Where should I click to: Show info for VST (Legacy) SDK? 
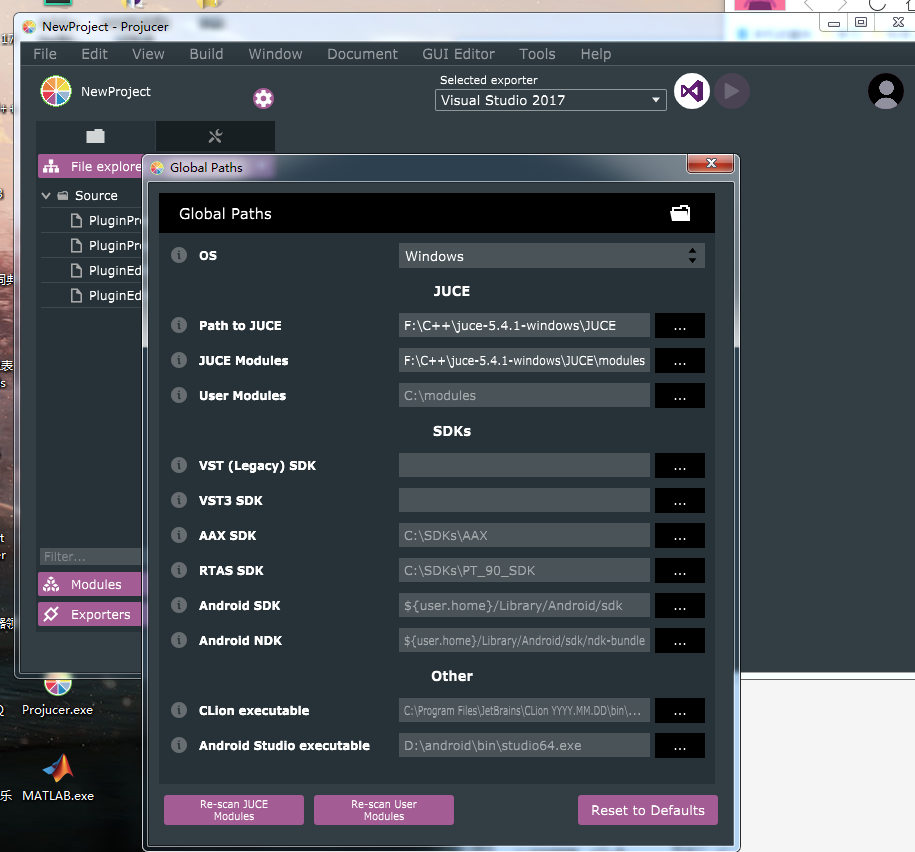[x=179, y=465]
